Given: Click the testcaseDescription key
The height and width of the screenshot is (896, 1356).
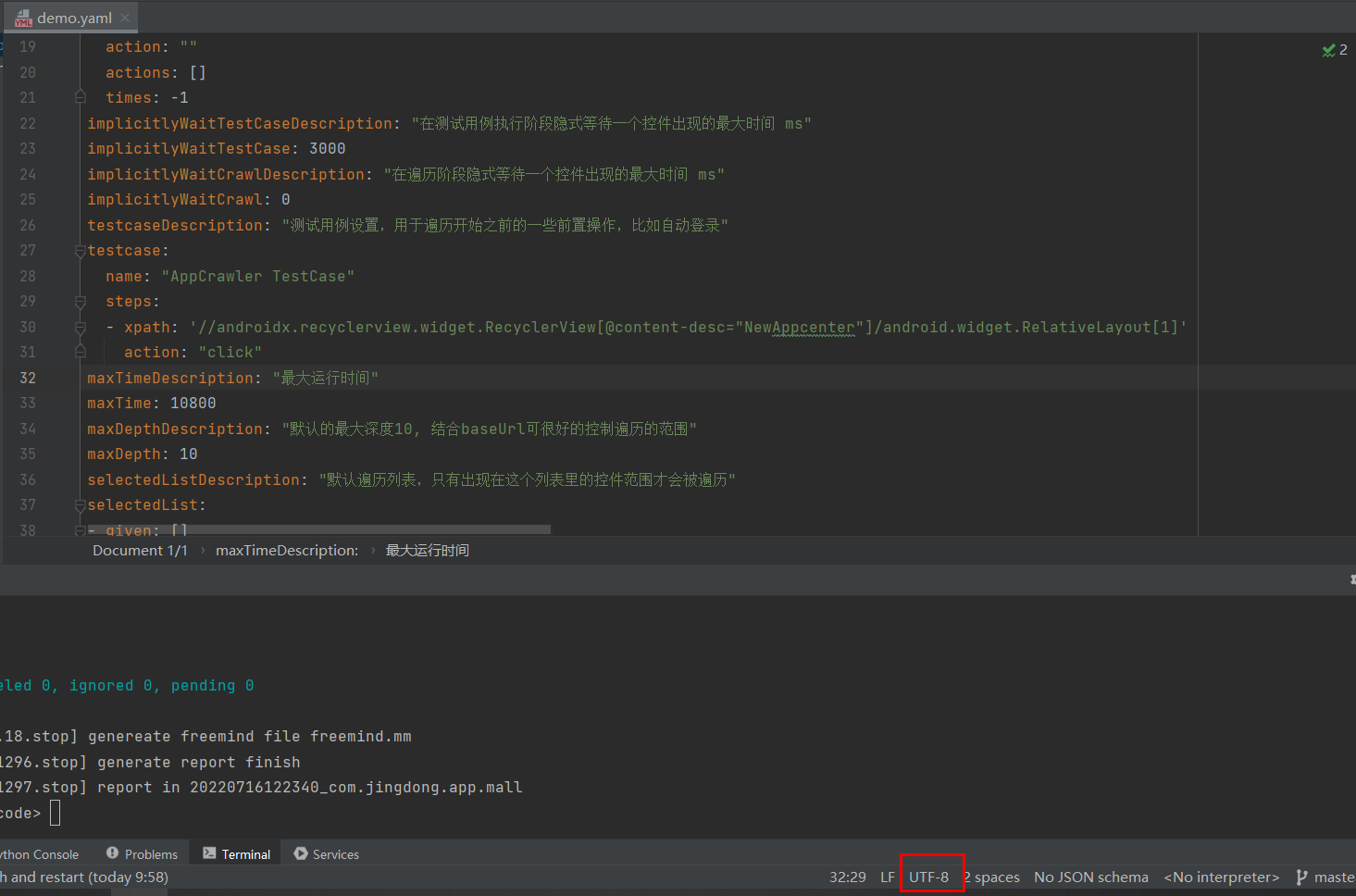Looking at the screenshot, I should coord(175,225).
